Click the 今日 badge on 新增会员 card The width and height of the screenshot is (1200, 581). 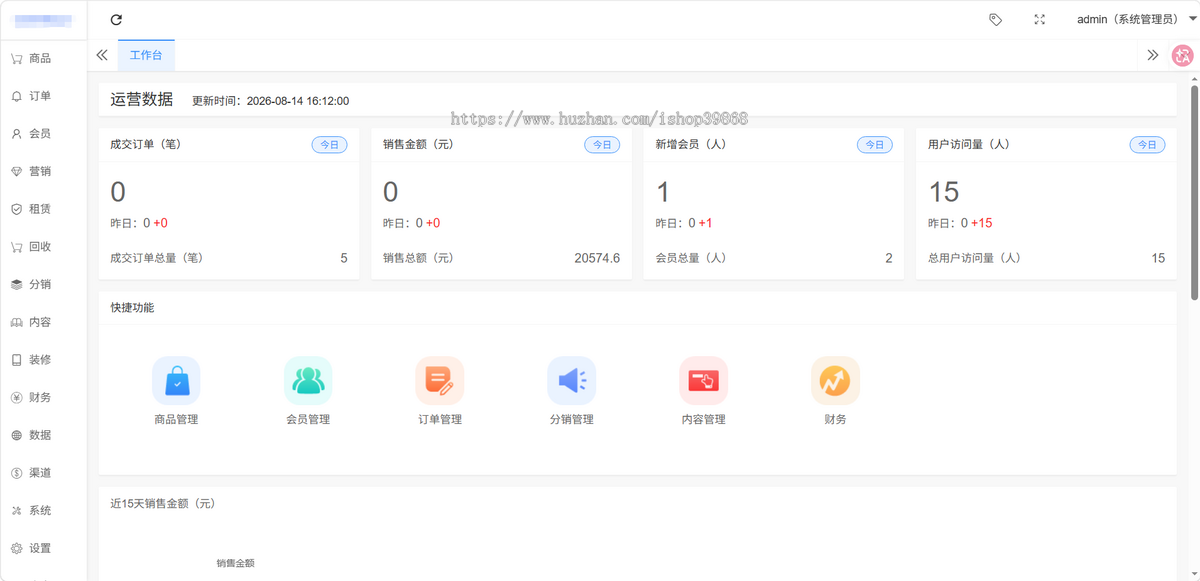tap(874, 144)
